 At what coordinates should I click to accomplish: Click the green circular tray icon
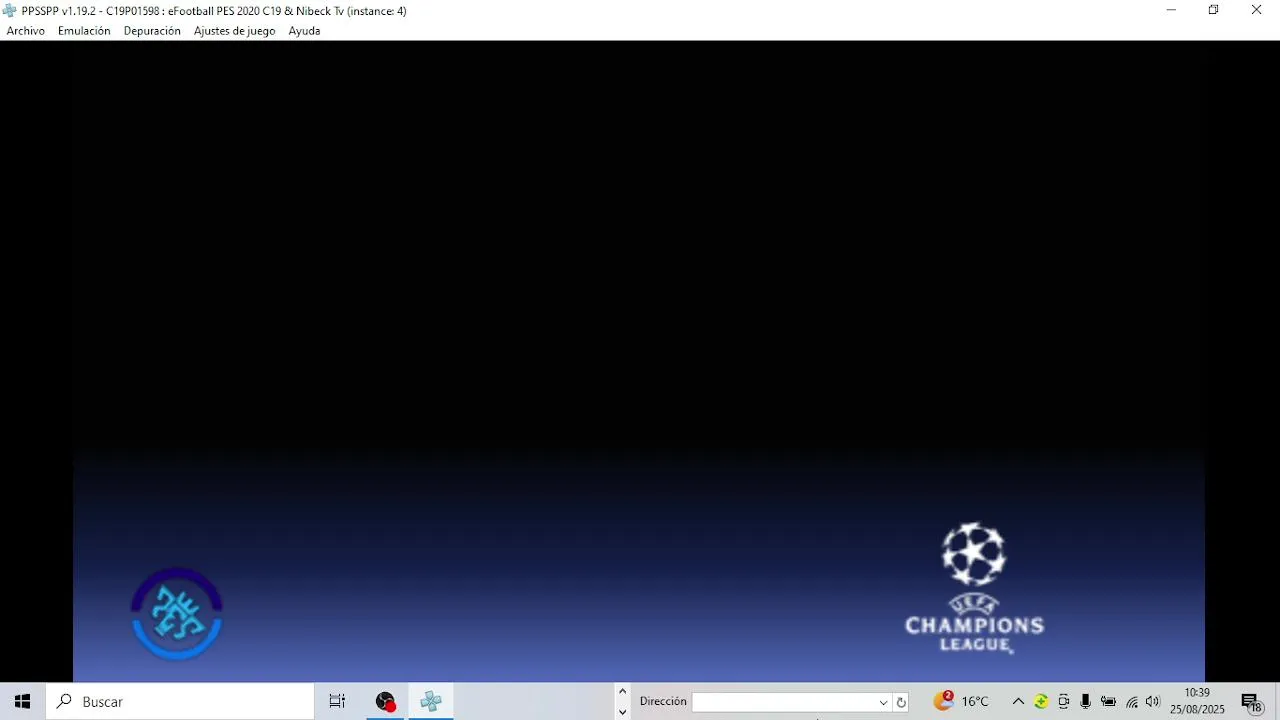[1041, 702]
